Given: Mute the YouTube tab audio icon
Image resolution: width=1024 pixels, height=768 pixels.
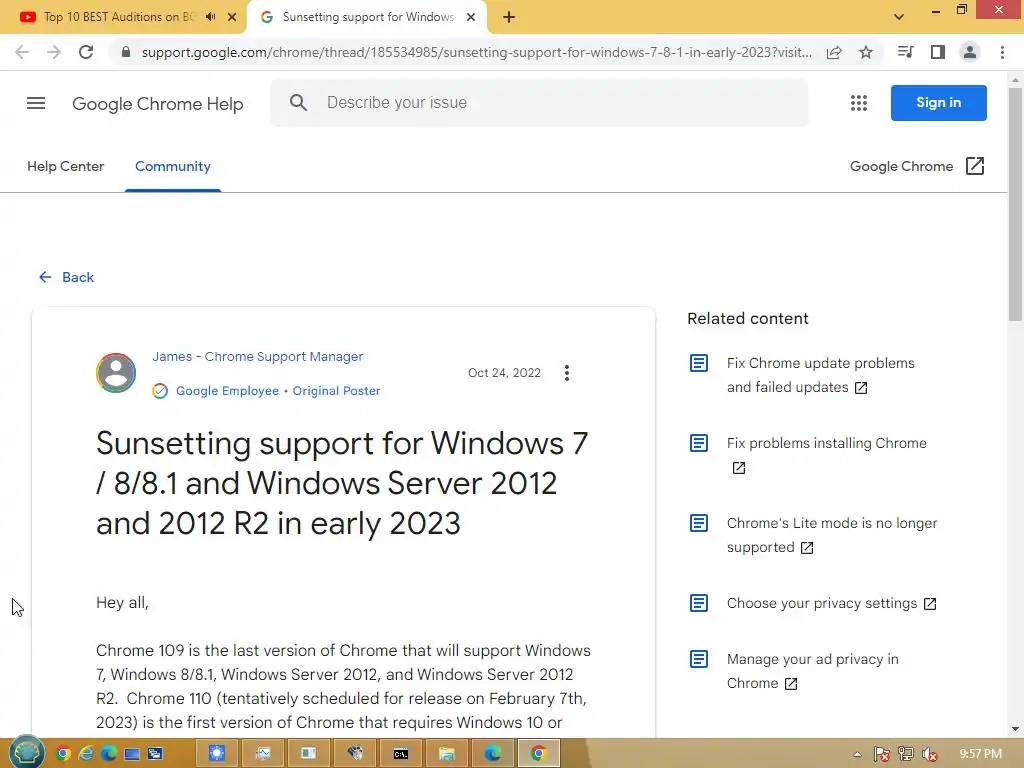Looking at the screenshot, I should pos(210,17).
